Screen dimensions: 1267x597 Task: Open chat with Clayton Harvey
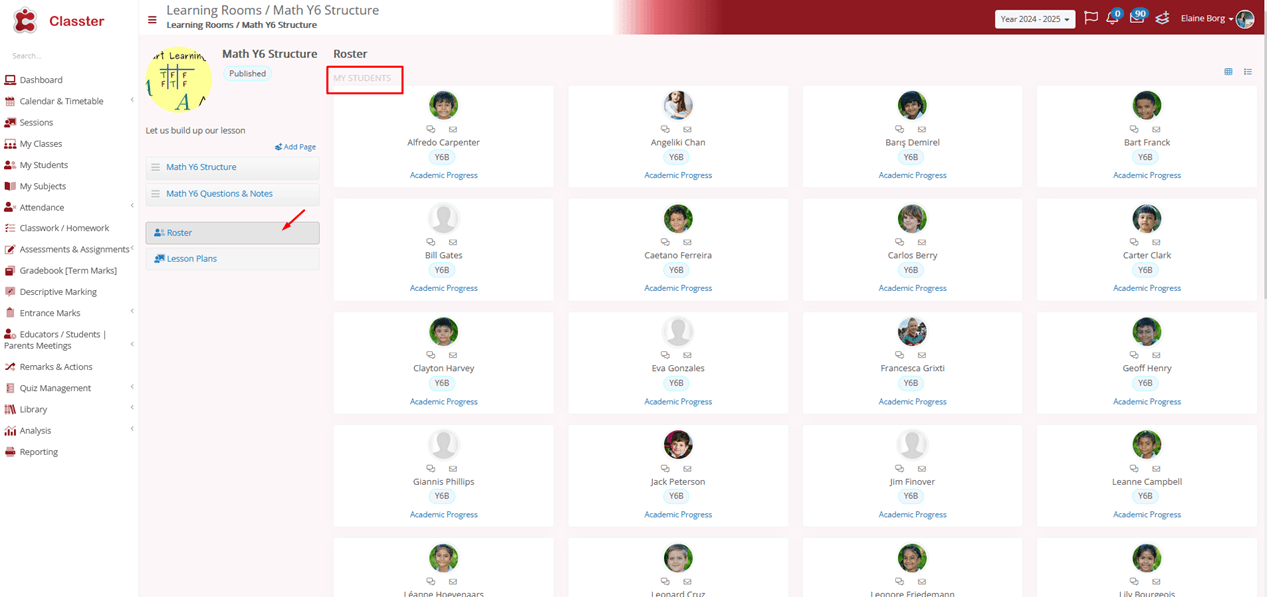tap(431, 355)
